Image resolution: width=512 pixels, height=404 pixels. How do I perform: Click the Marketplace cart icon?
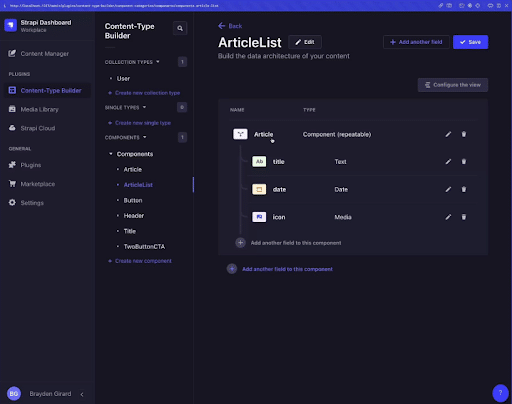tap(12, 184)
